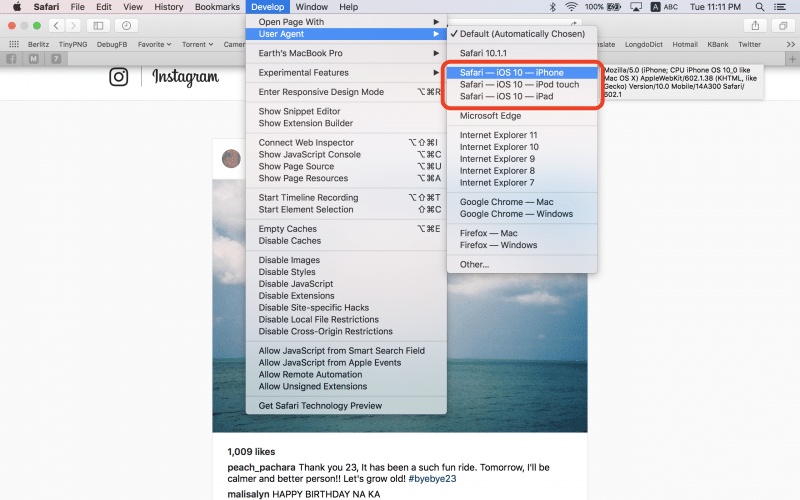Open the history clock toolbar button

(126, 26)
